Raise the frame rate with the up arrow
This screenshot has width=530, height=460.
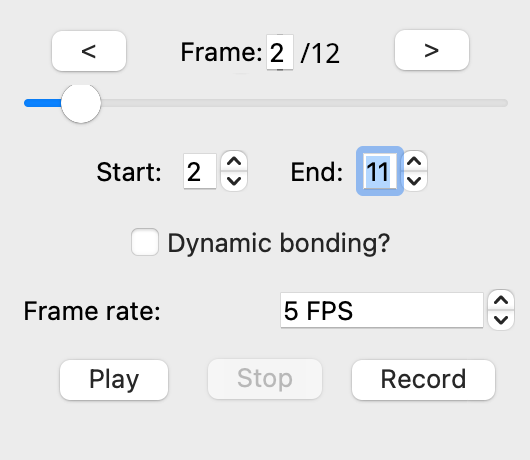pyautogui.click(x=501, y=300)
